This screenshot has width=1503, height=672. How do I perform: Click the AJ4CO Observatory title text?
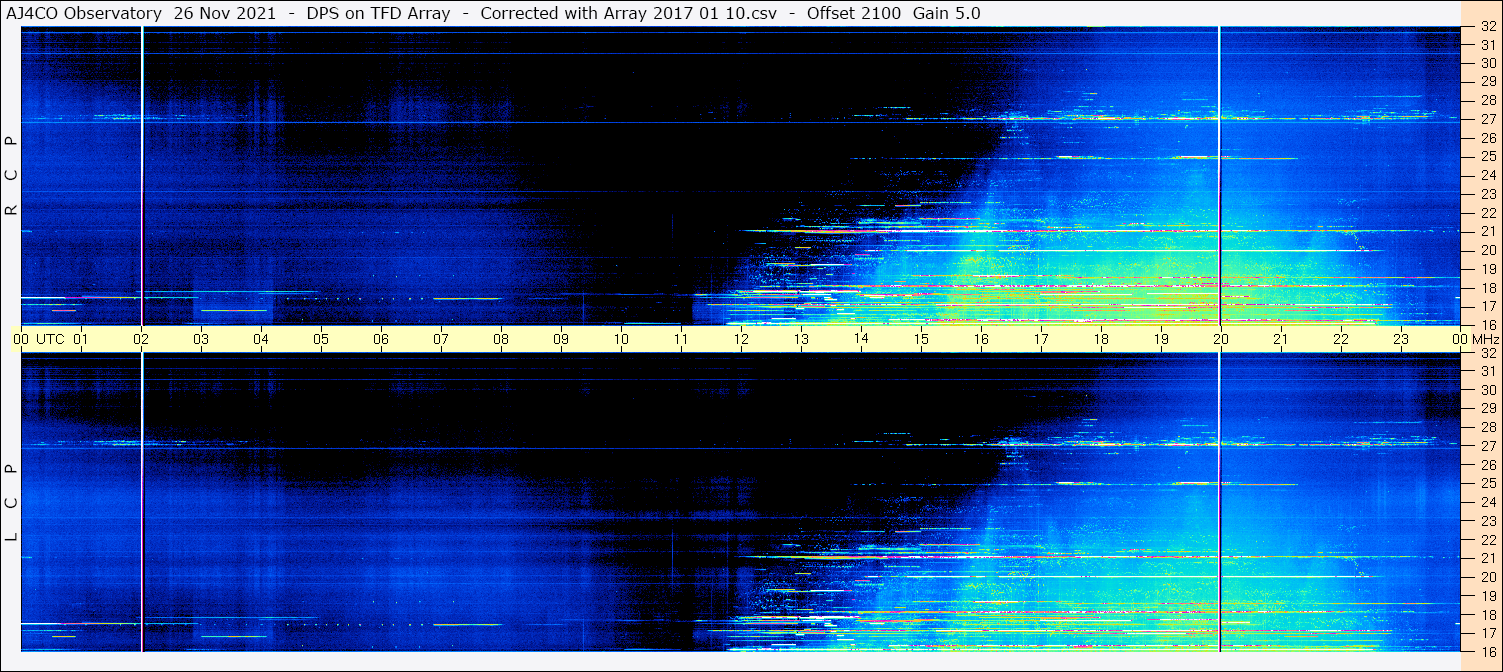coord(82,13)
